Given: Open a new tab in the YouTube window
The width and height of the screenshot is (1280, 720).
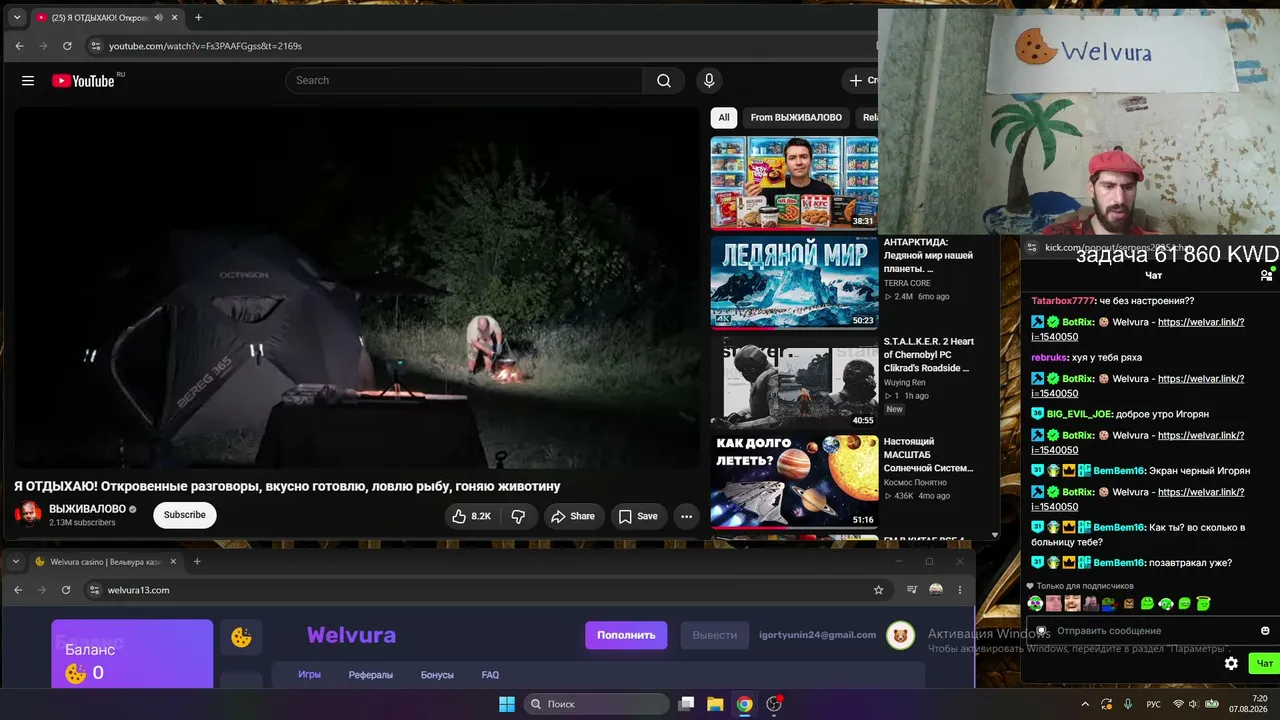Looking at the screenshot, I should click(x=198, y=18).
